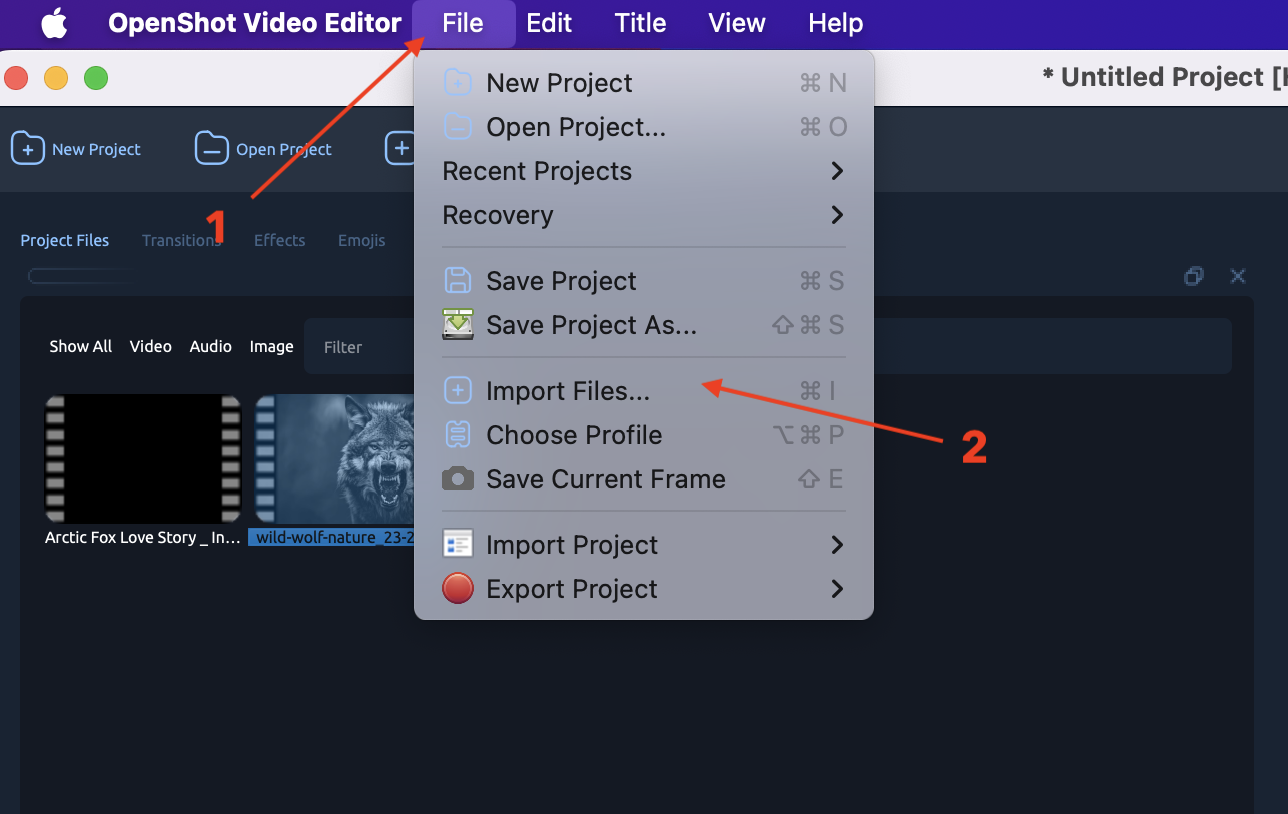The width and height of the screenshot is (1288, 814).
Task: Select the Arctic Fox Love Story thumbnail
Action: pos(143,458)
